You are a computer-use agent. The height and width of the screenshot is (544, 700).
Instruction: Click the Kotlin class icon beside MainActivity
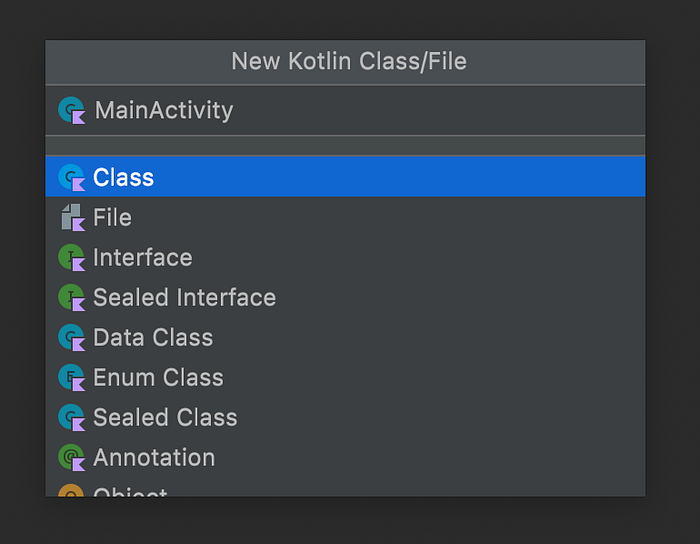71,110
